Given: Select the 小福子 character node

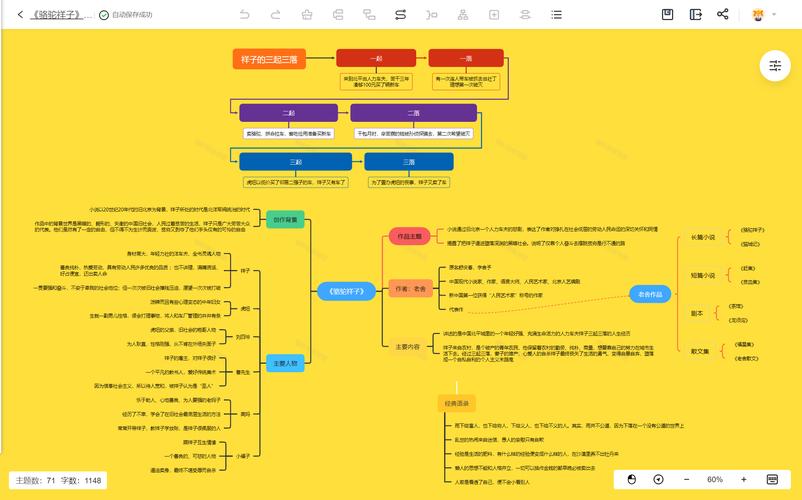Looking at the screenshot, I should tap(243, 456).
